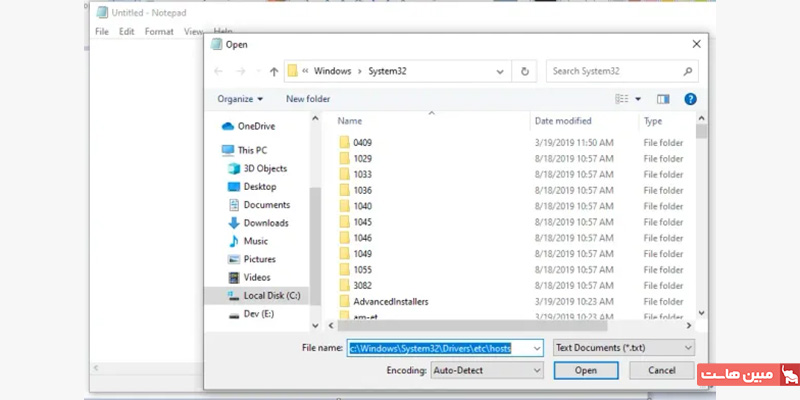Open Notepad Format menu
The height and width of the screenshot is (400, 800).
[159, 32]
